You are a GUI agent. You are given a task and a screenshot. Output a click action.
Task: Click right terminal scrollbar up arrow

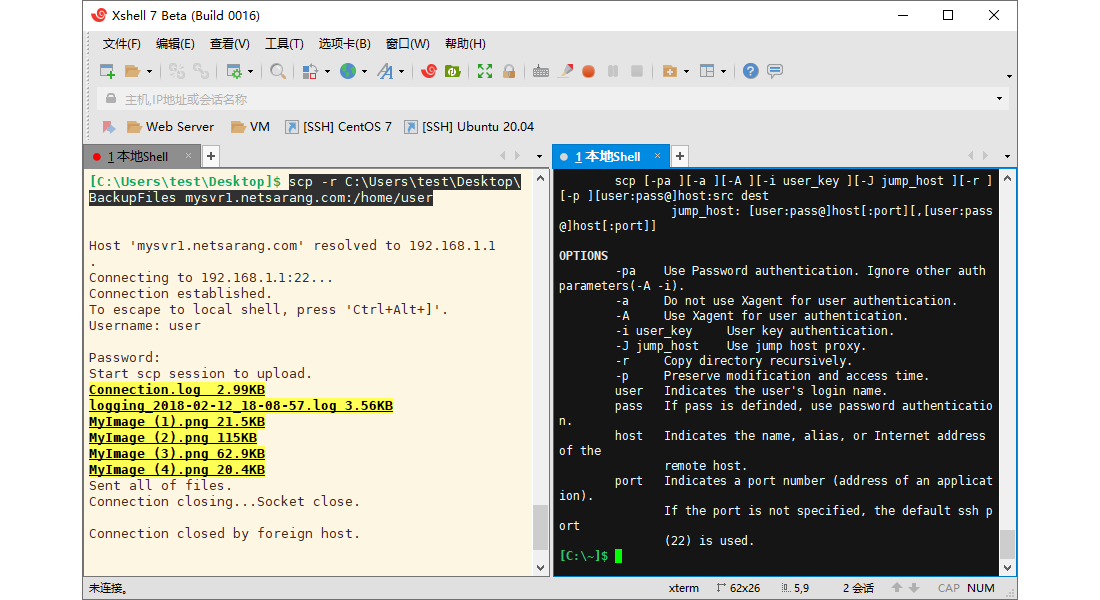pyautogui.click(x=1007, y=178)
